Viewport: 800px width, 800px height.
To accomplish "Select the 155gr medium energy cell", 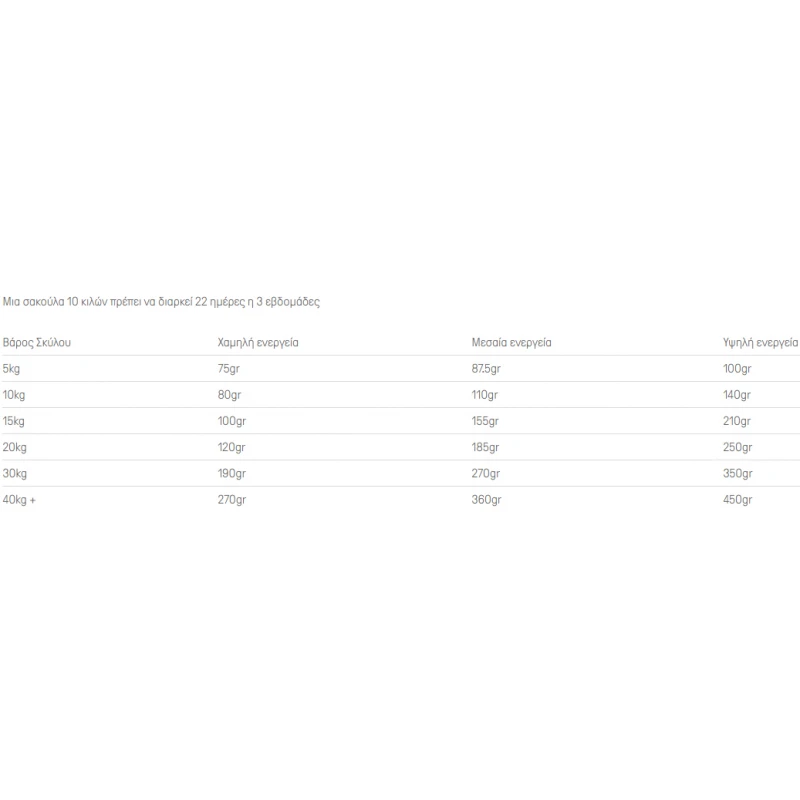I will (485, 421).
